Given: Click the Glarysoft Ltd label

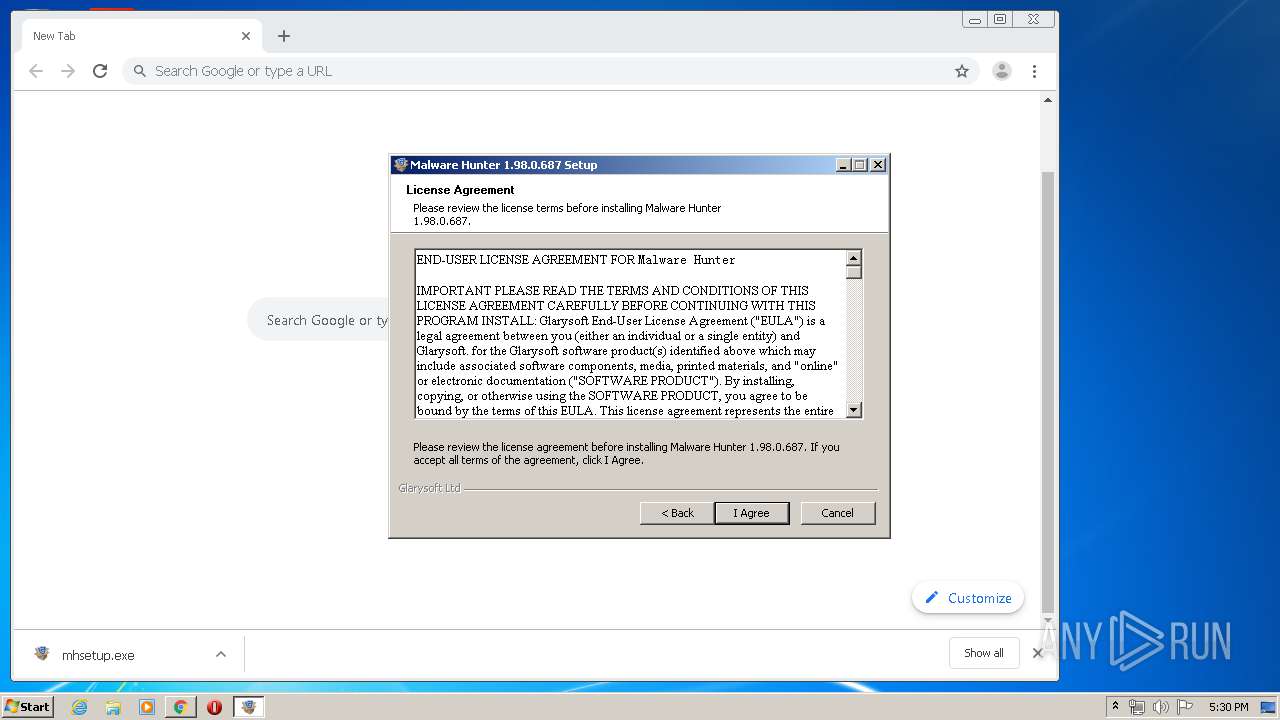Looking at the screenshot, I should pos(429,488).
